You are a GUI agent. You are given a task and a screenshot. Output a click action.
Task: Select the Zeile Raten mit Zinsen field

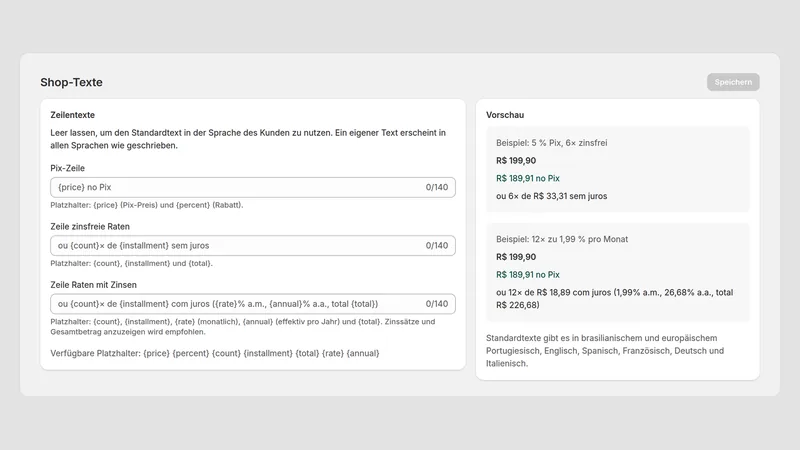pyautogui.click(x=253, y=304)
